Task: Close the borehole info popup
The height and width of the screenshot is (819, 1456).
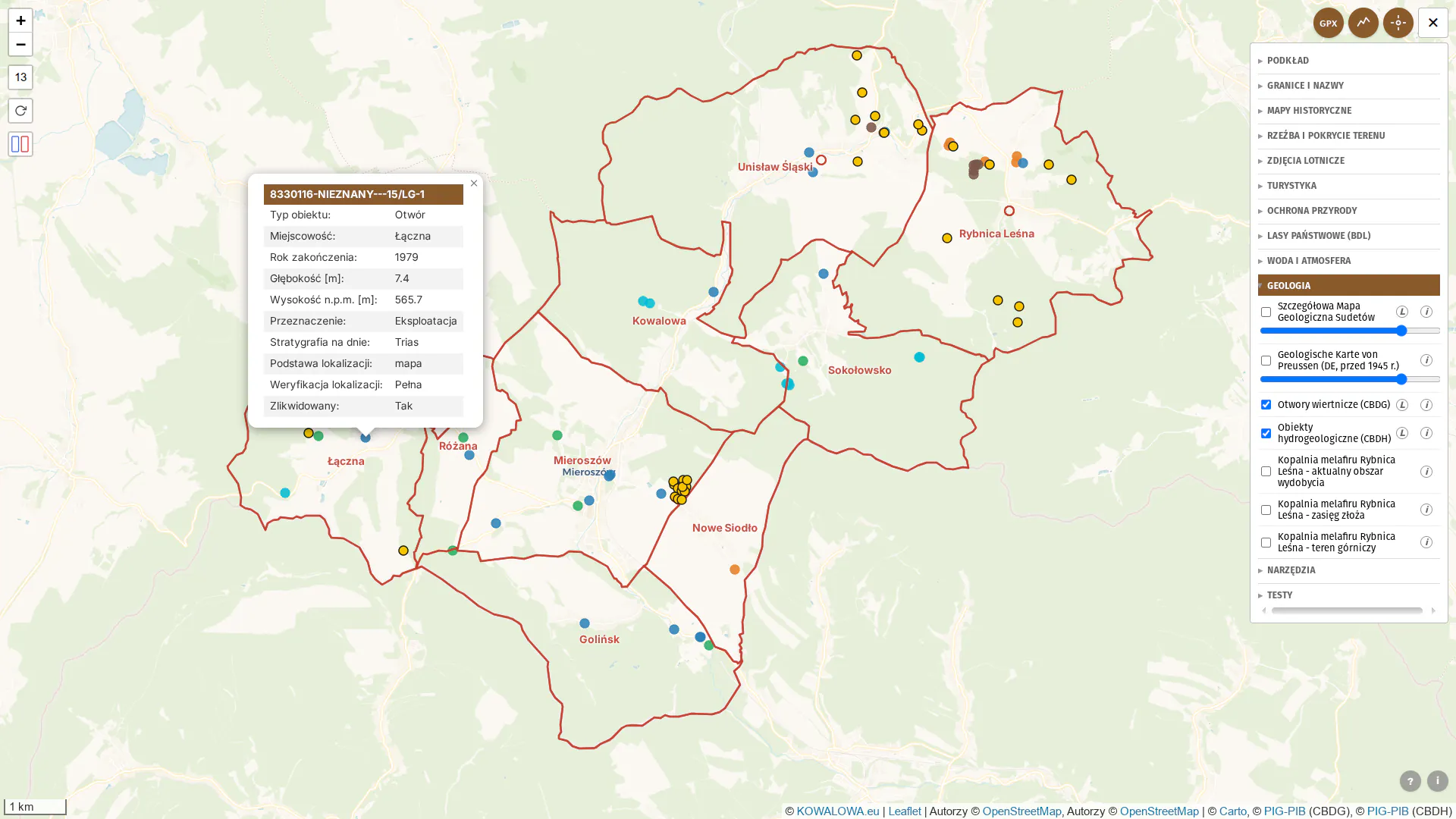Action: [474, 184]
